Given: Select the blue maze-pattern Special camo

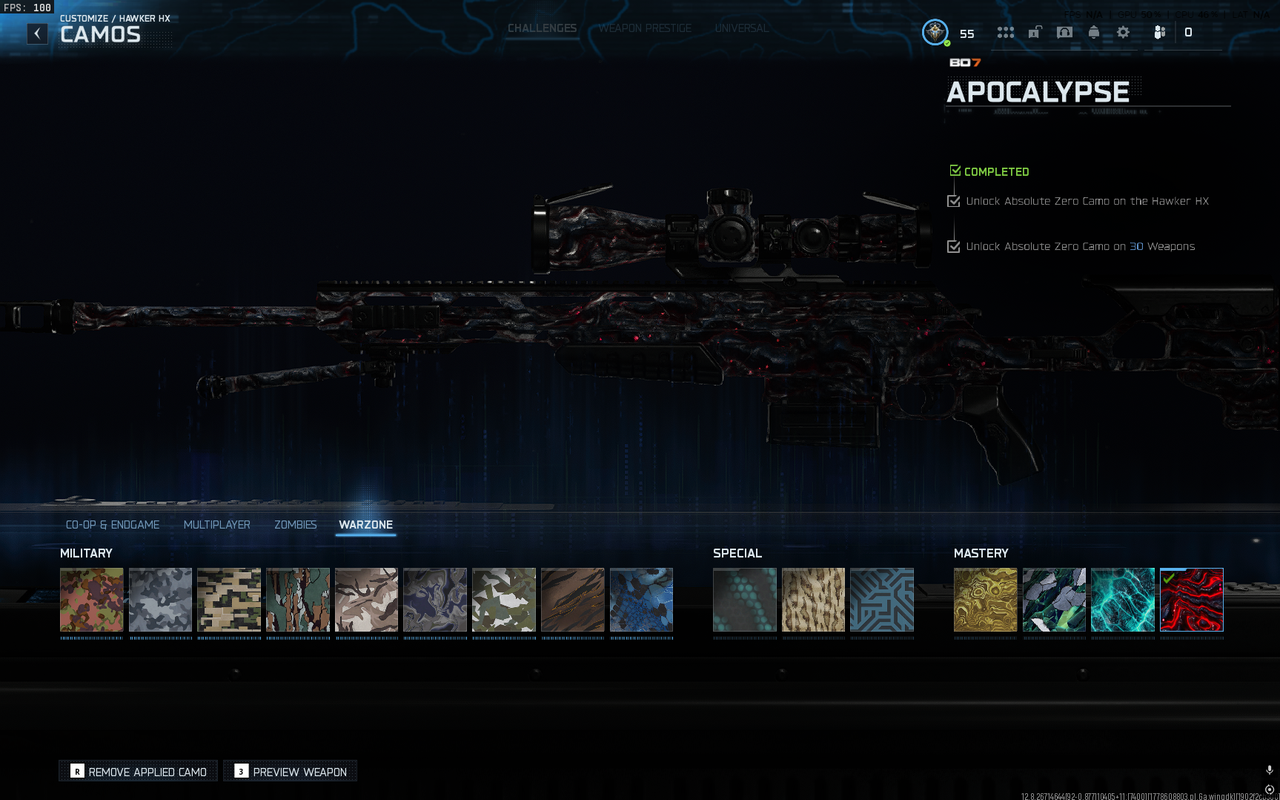Looking at the screenshot, I should tap(882, 600).
